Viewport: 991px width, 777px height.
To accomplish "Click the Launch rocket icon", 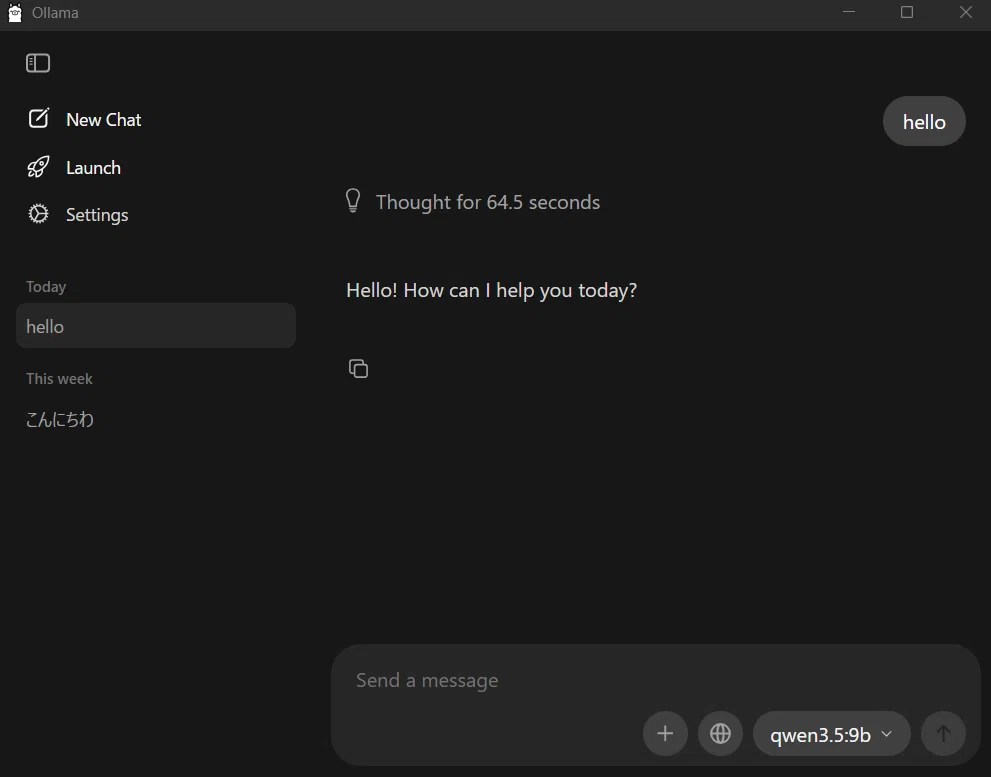I will click(39, 167).
